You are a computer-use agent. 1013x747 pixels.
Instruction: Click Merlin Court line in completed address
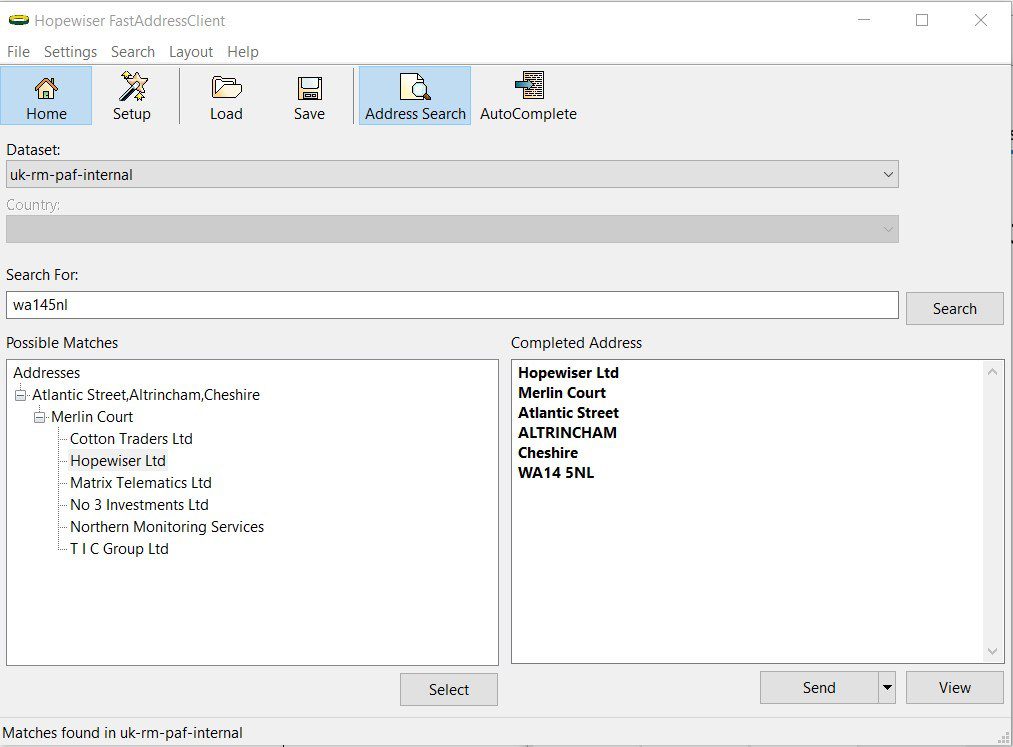click(x=562, y=392)
